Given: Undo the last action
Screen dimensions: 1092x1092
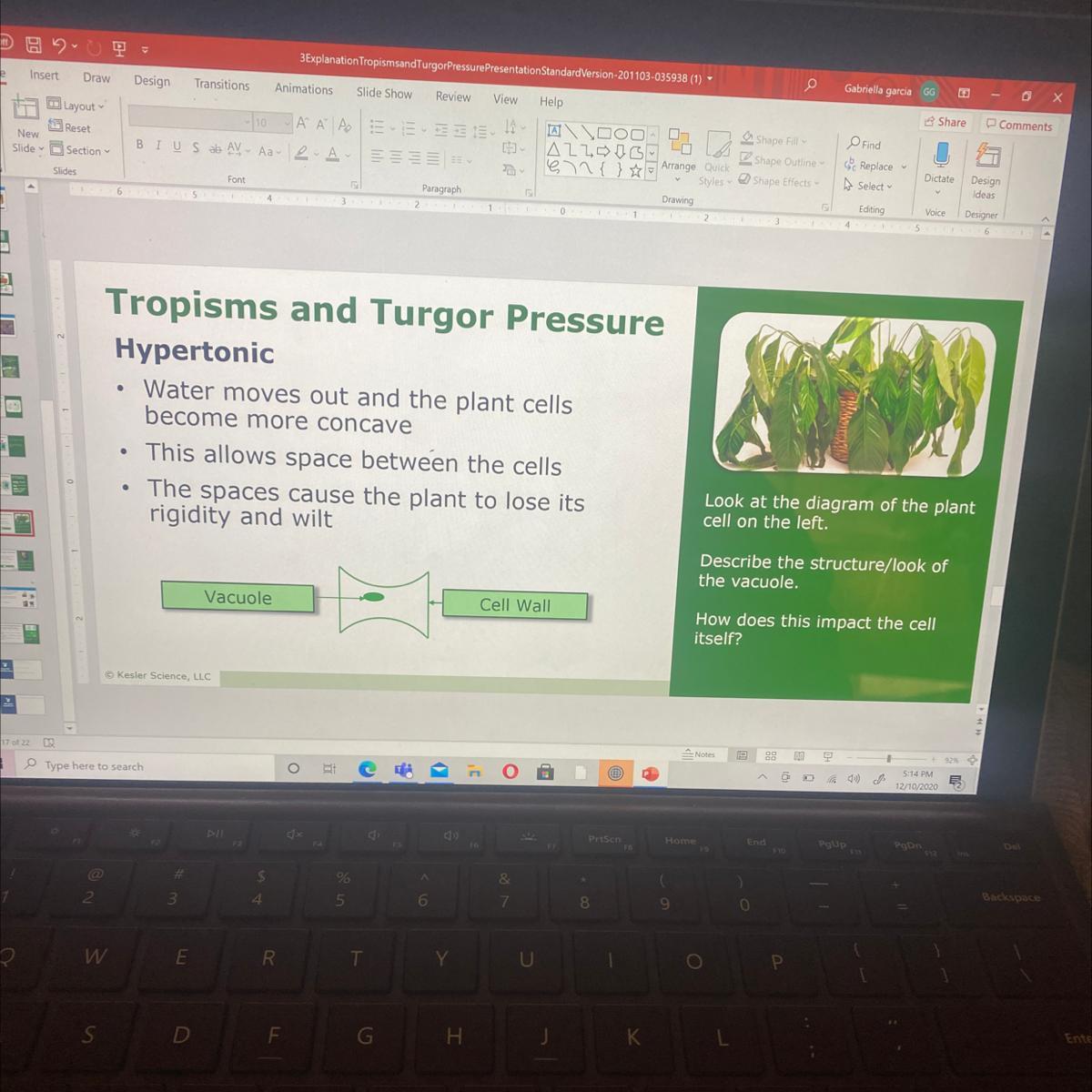Looking at the screenshot, I should 59,45.
